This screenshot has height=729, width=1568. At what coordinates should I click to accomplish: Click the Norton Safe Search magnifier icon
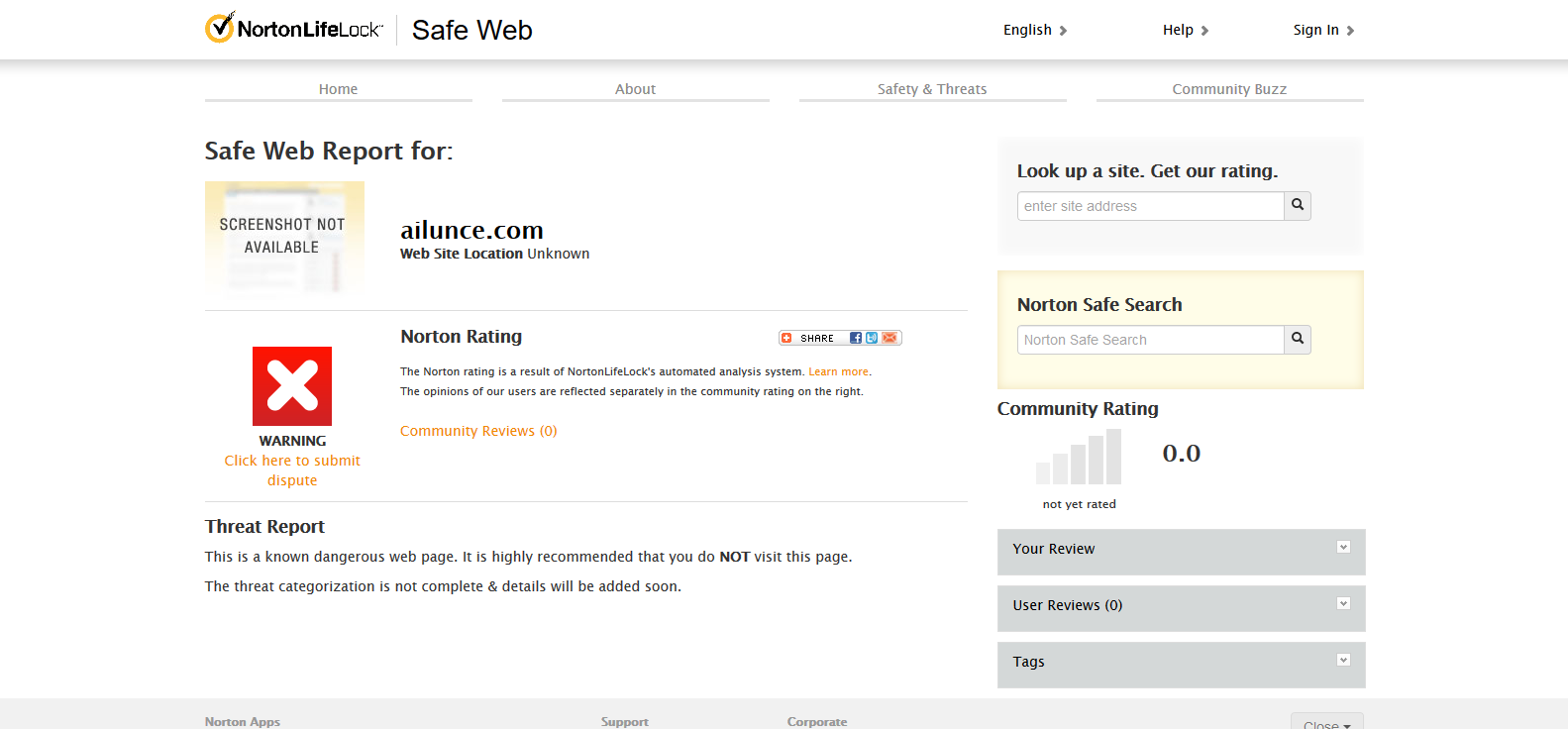coord(1298,339)
